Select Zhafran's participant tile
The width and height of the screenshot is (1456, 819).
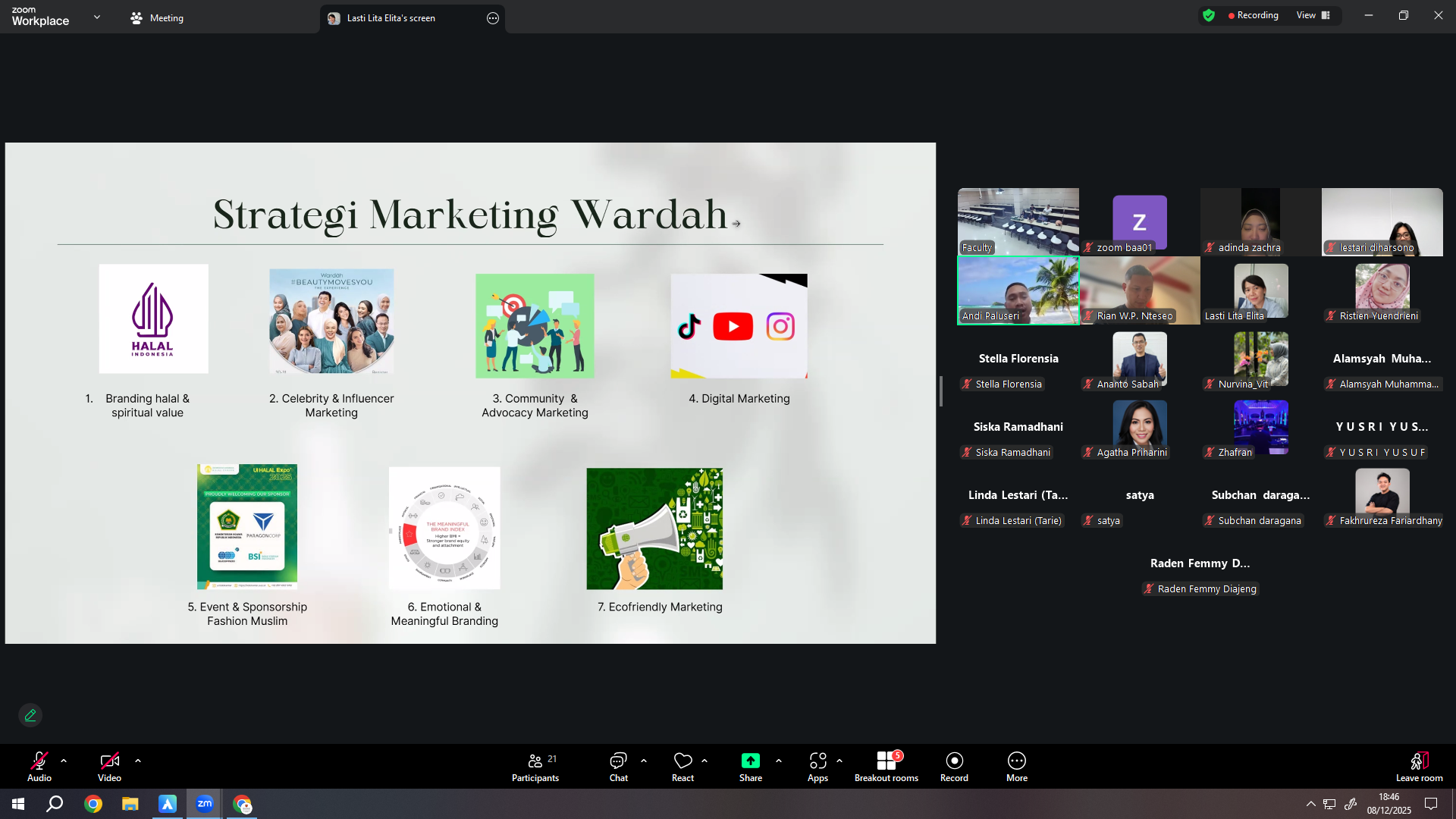click(1261, 427)
